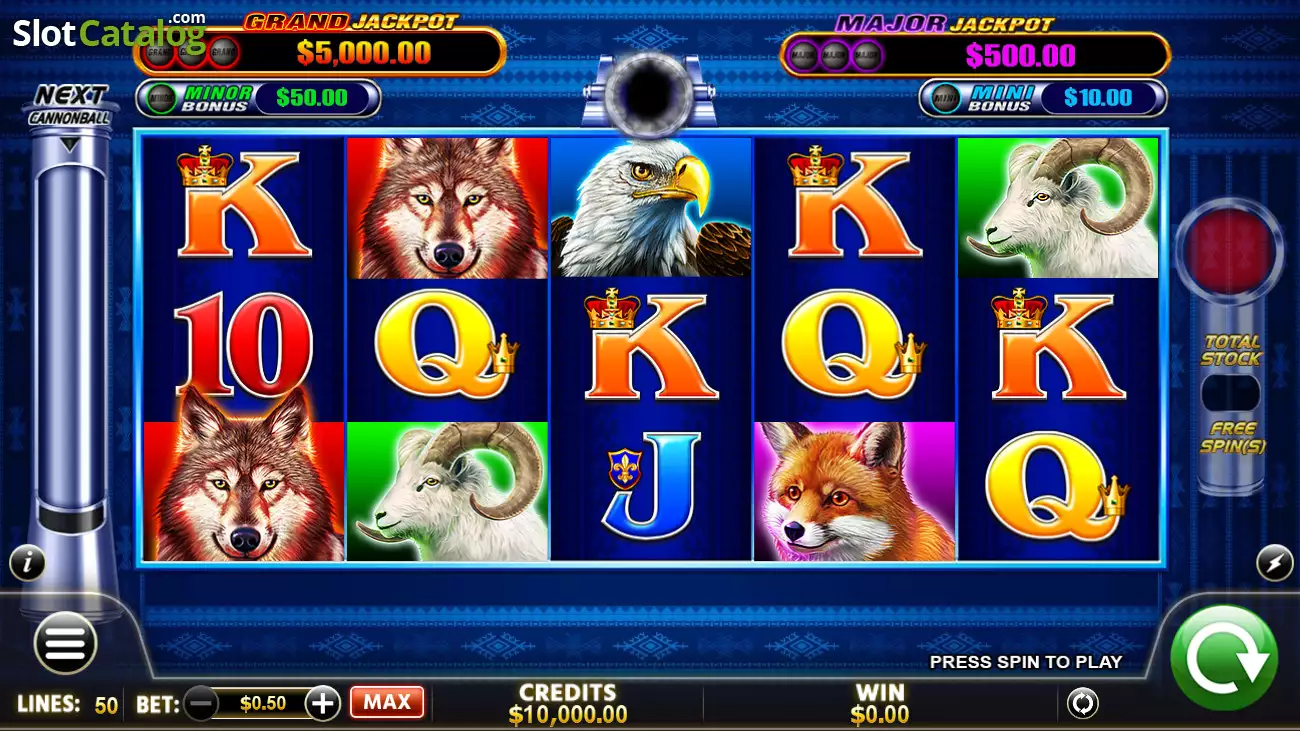
Task: Increase bet with the plus button
Action: (x=322, y=703)
